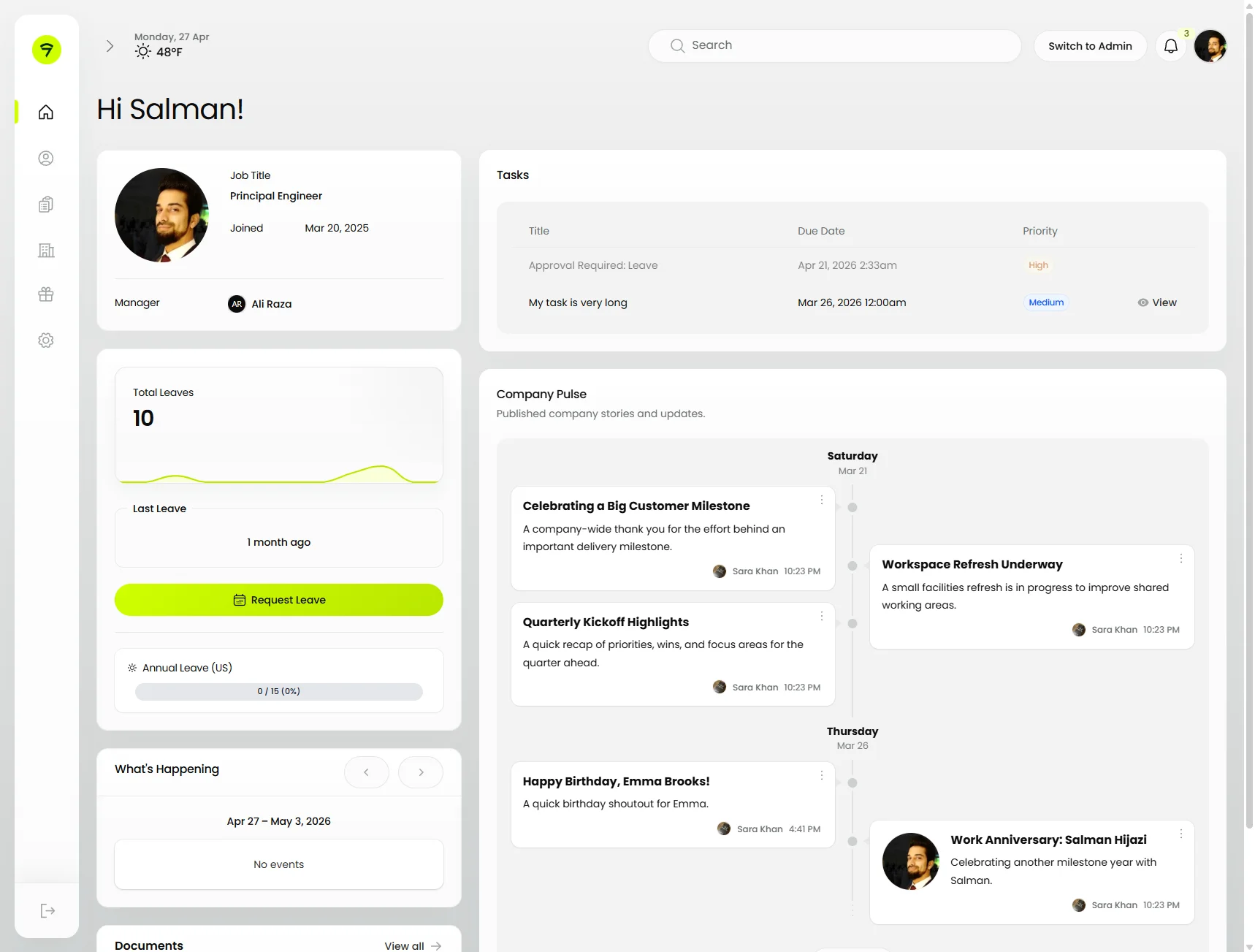This screenshot has width=1255, height=952.
Task: Open the Home icon in sidebar
Action: pyautogui.click(x=46, y=113)
